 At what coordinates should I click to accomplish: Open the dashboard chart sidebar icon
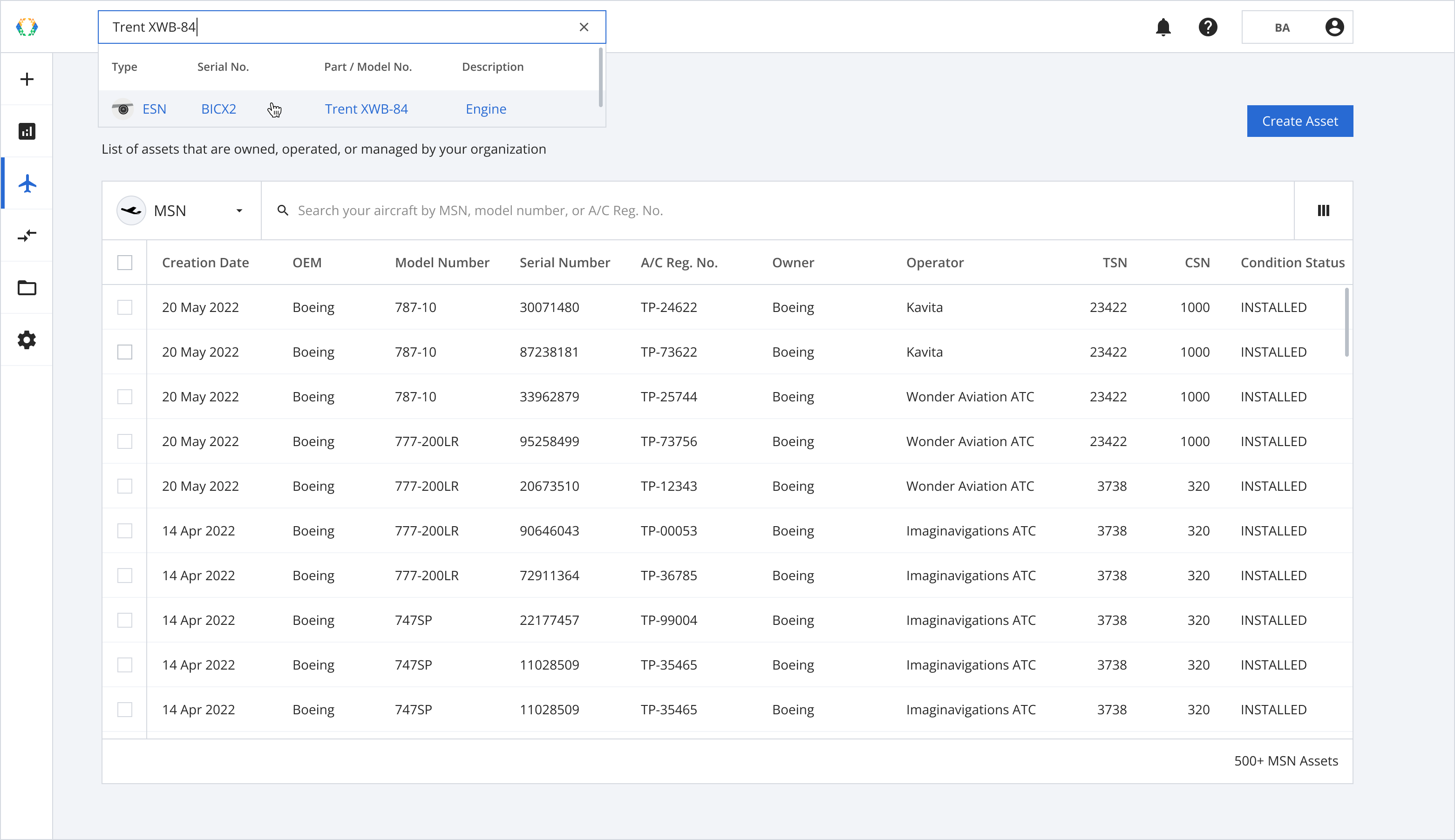(x=27, y=131)
